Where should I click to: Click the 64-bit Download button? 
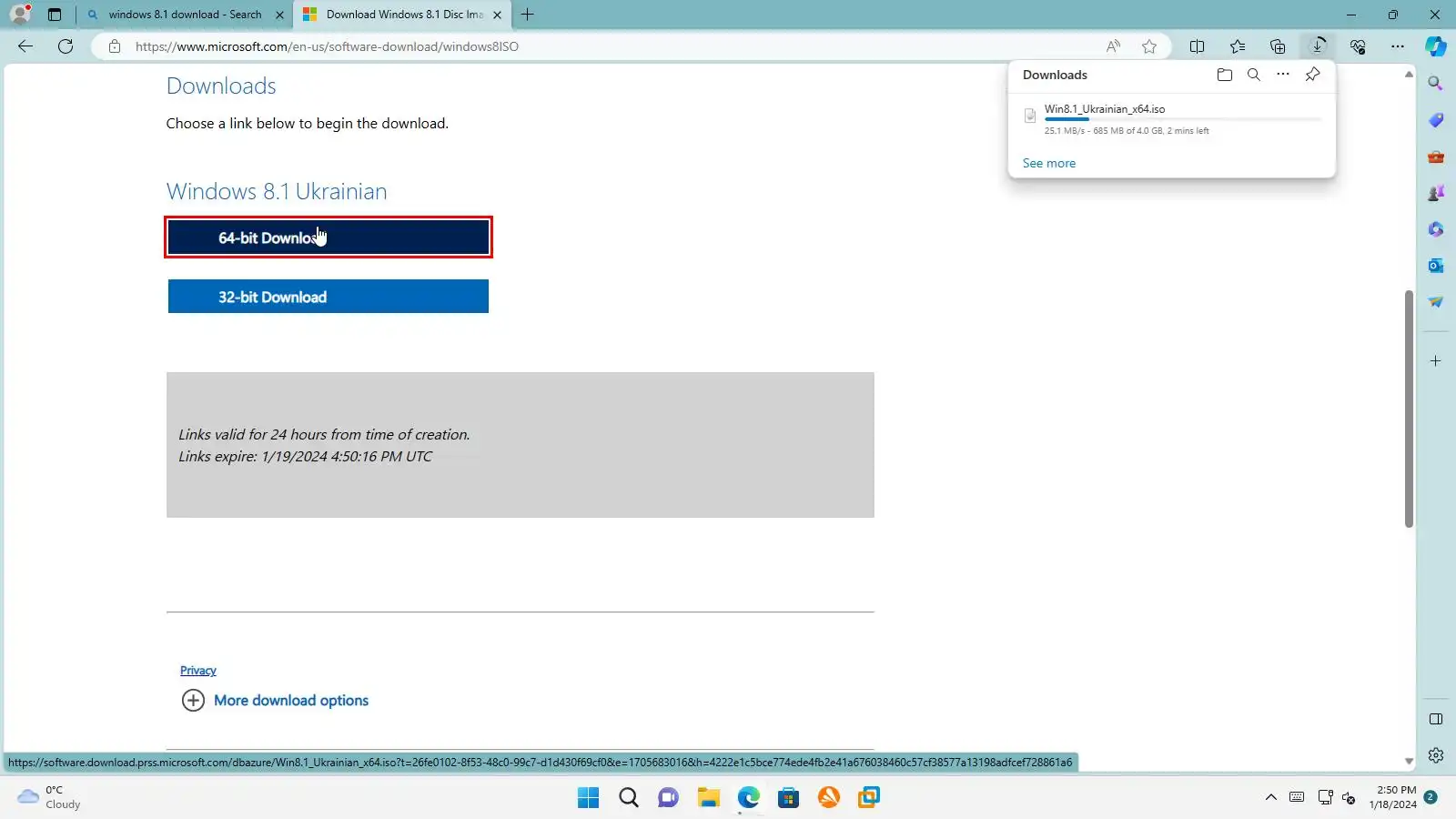point(329,238)
